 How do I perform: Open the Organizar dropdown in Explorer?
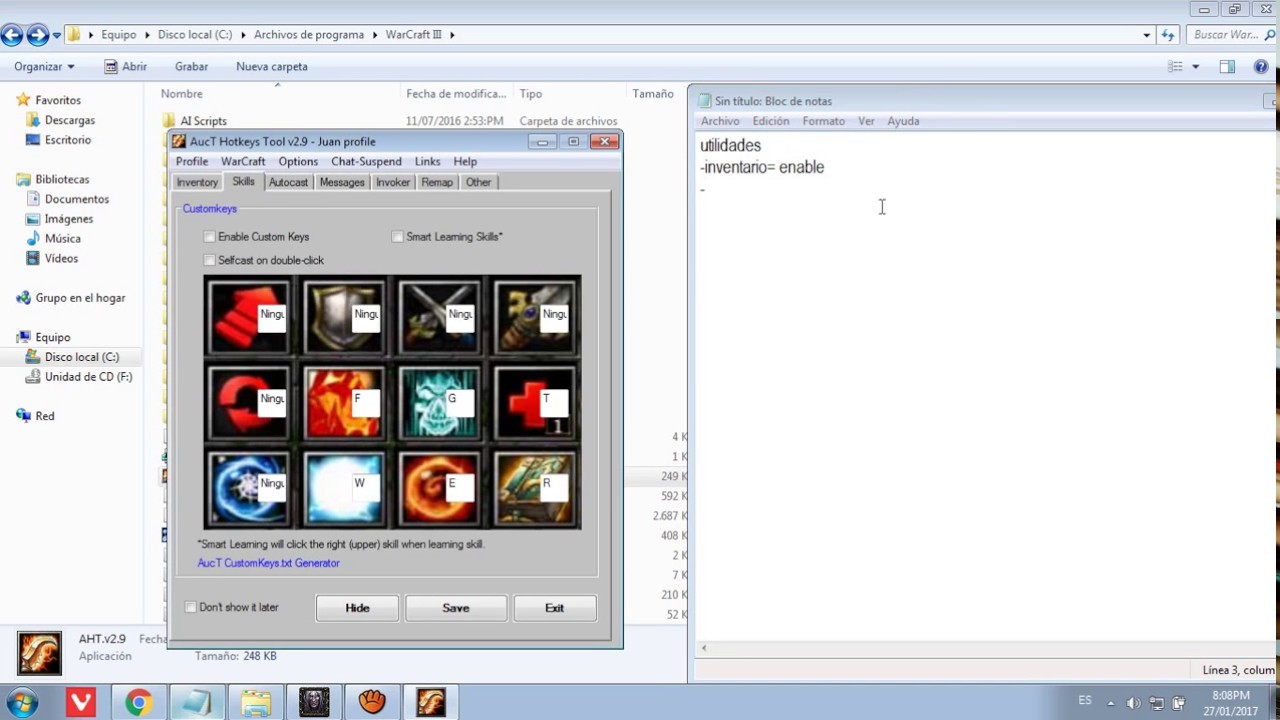(44, 67)
